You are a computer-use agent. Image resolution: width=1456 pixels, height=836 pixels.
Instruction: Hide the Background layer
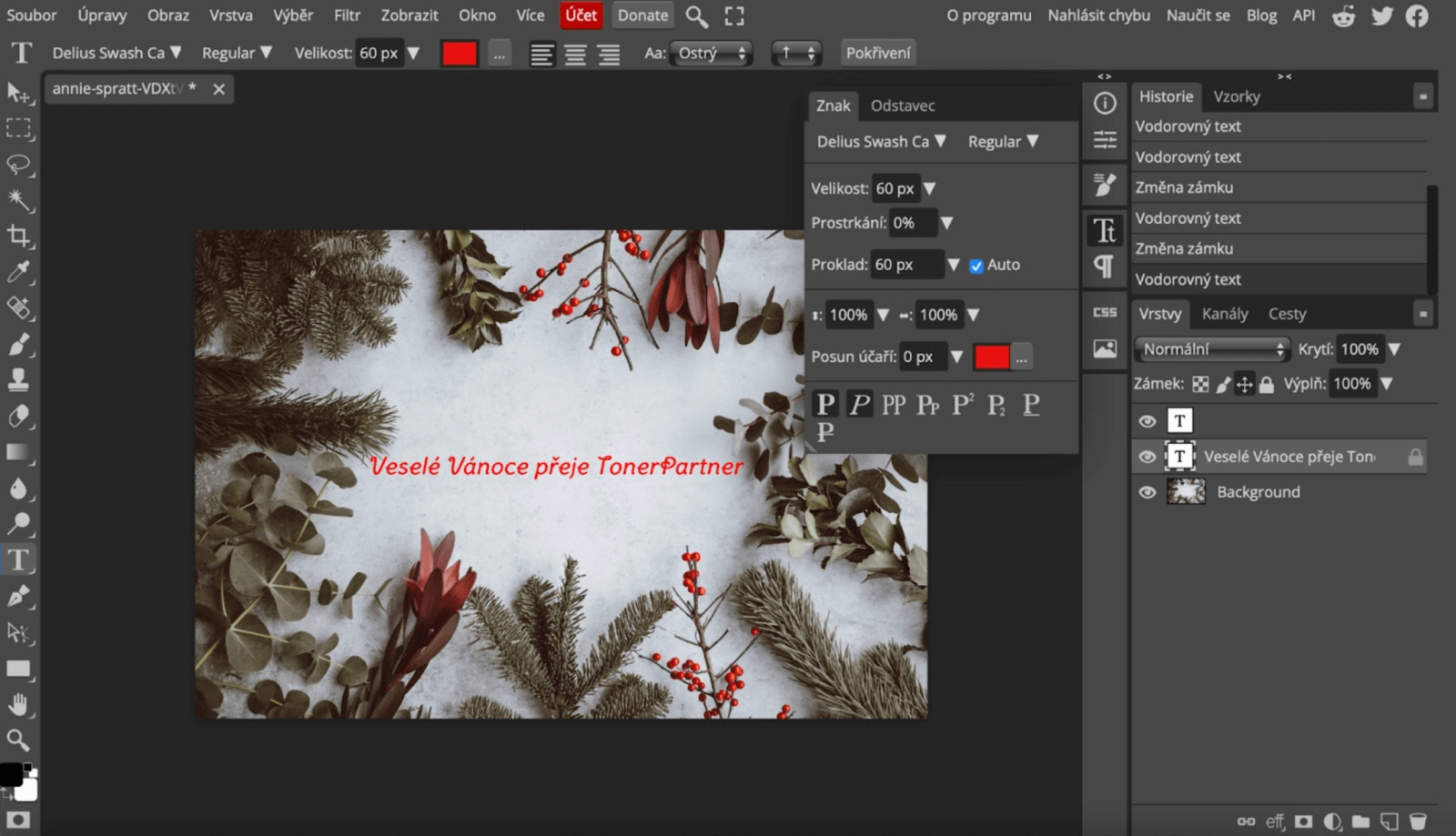(1148, 492)
